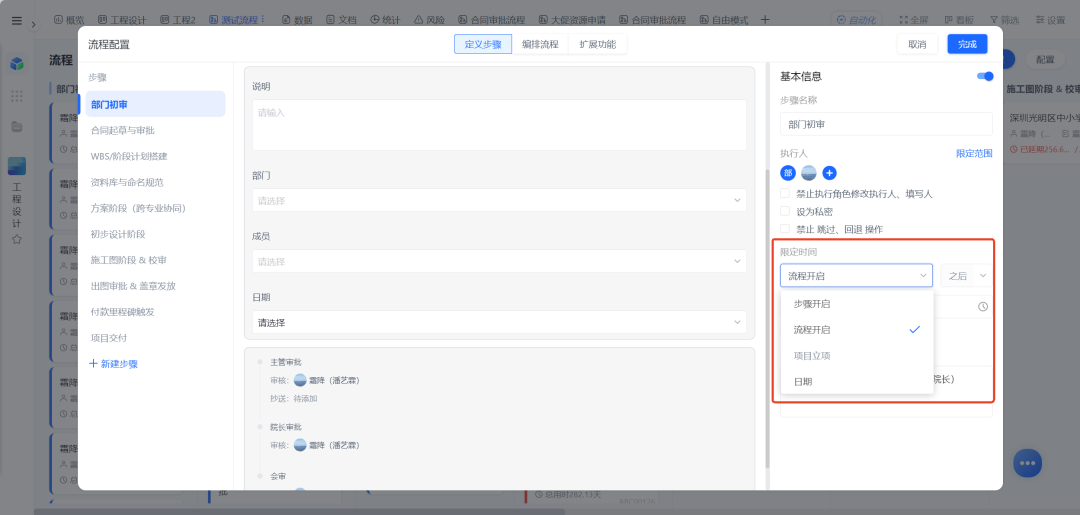
Task: Click the 完成 finish button
Action: pos(967,44)
